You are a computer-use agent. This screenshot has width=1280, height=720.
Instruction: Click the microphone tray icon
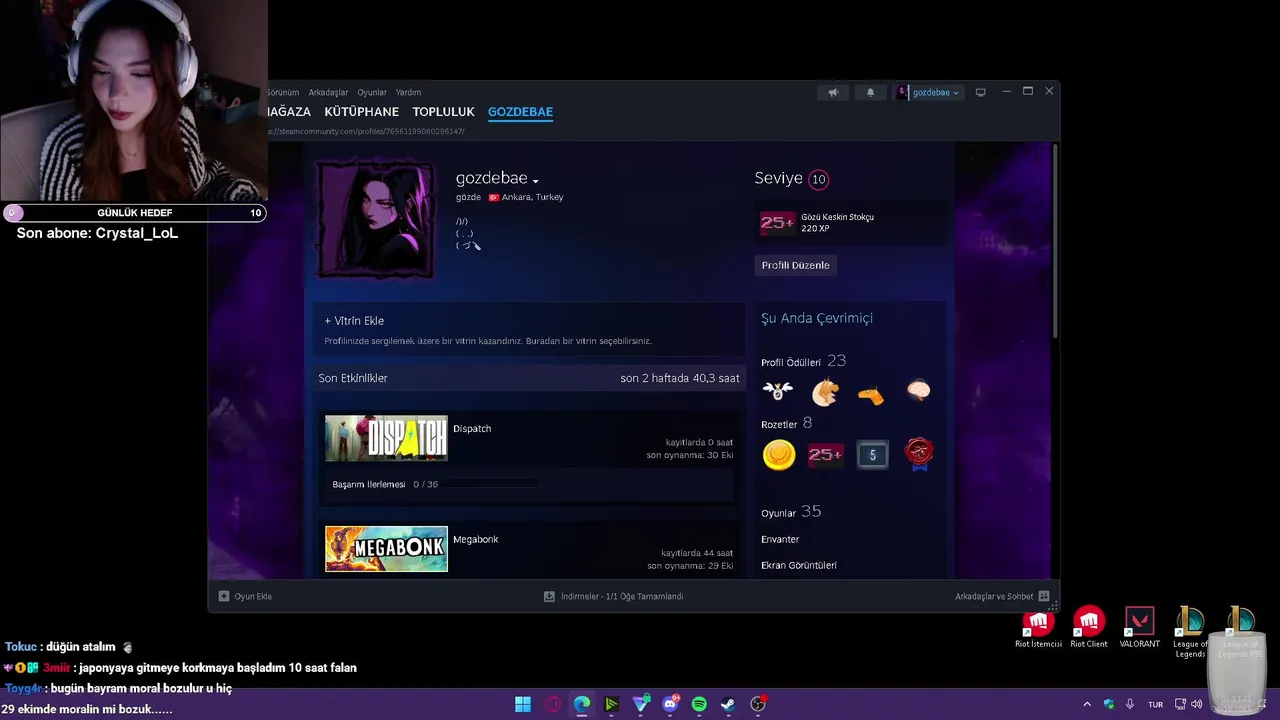(x=1130, y=704)
